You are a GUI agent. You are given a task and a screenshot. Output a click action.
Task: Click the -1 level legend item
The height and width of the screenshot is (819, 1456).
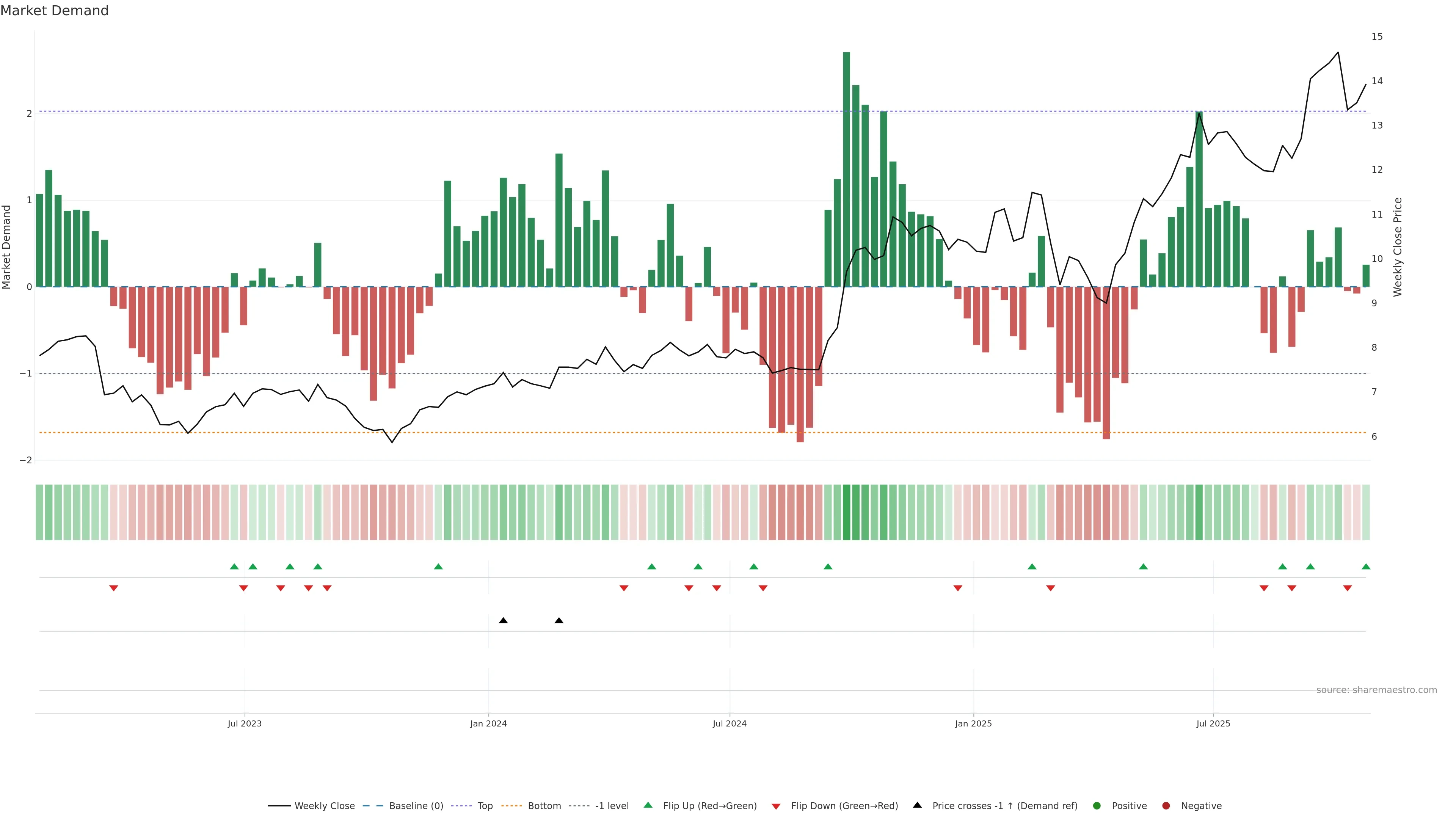tap(612, 806)
